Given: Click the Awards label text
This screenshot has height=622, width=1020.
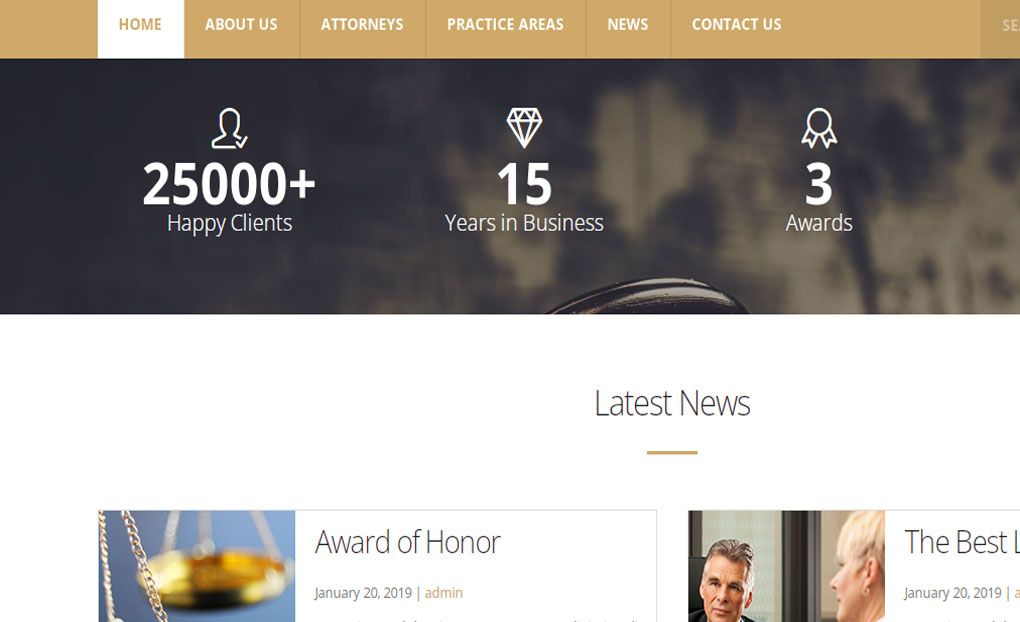Looking at the screenshot, I should point(819,223).
